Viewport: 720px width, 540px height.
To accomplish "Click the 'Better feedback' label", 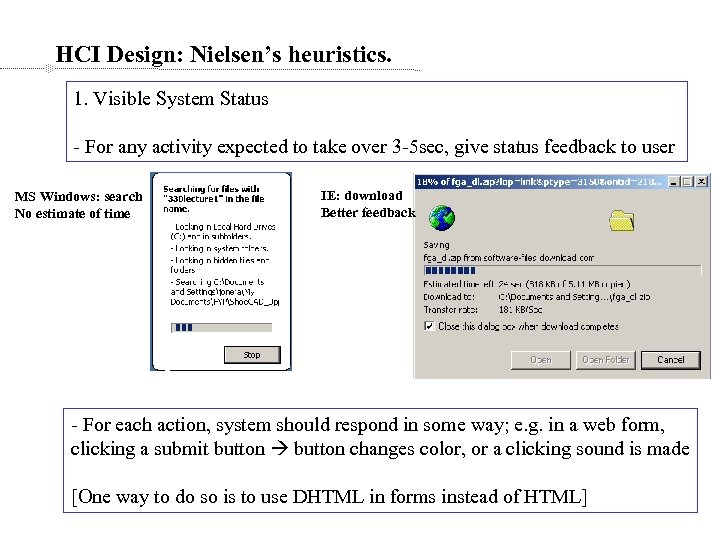I will click(x=368, y=213).
